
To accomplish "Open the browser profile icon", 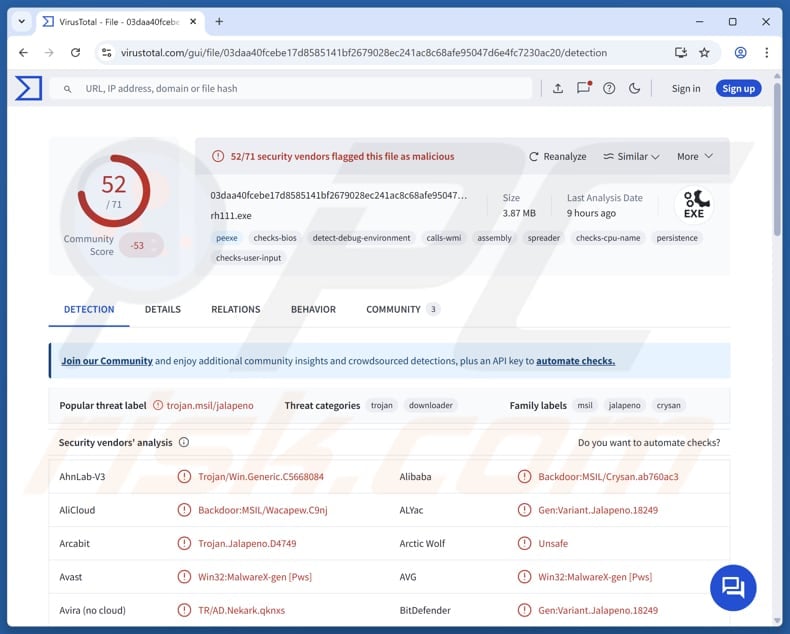I will pyautogui.click(x=740, y=52).
